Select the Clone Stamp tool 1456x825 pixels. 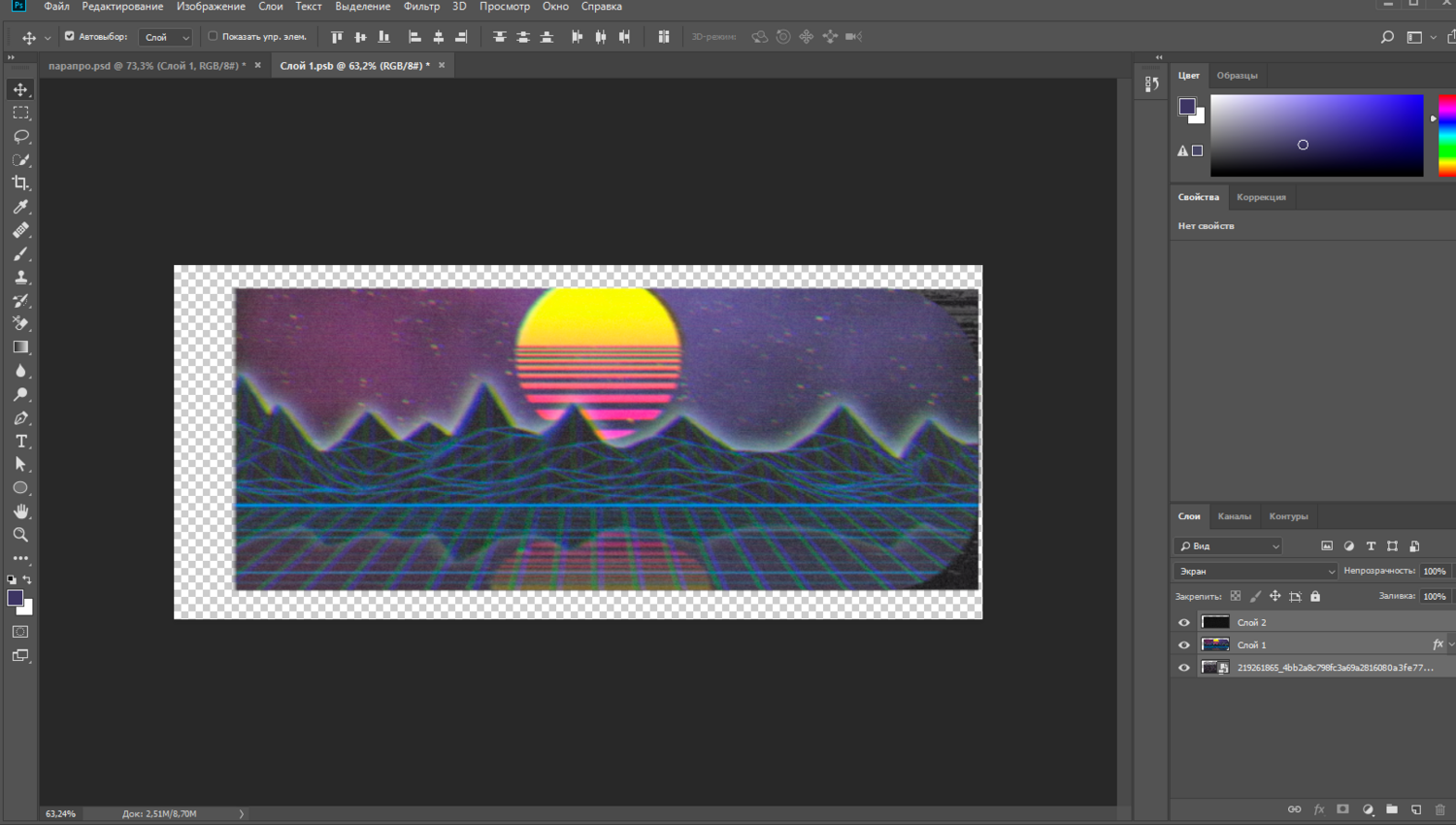pyautogui.click(x=20, y=277)
